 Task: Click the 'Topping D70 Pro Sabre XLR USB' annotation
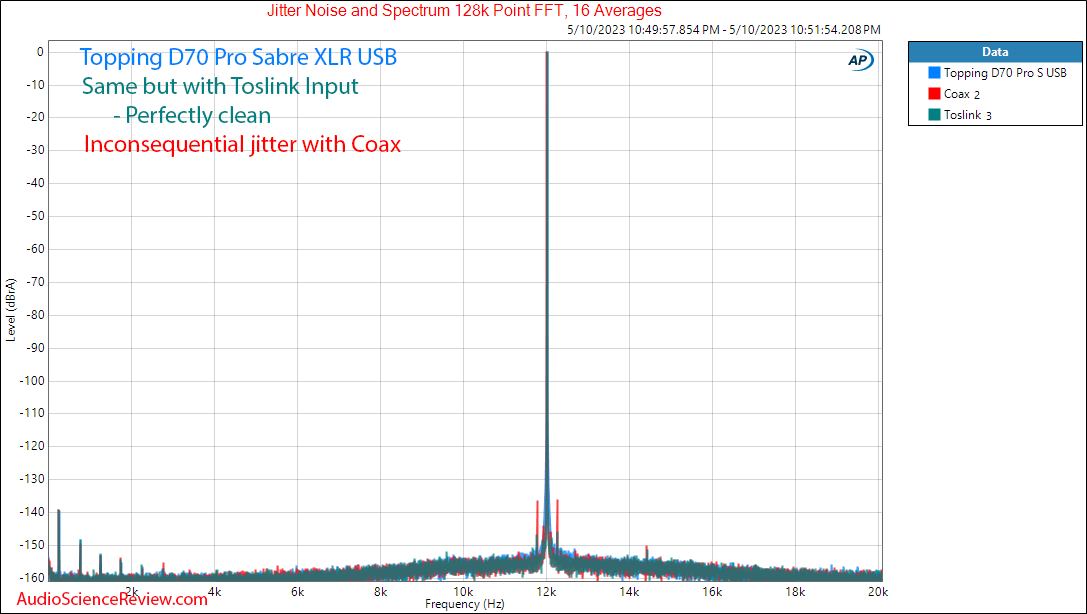click(x=238, y=57)
